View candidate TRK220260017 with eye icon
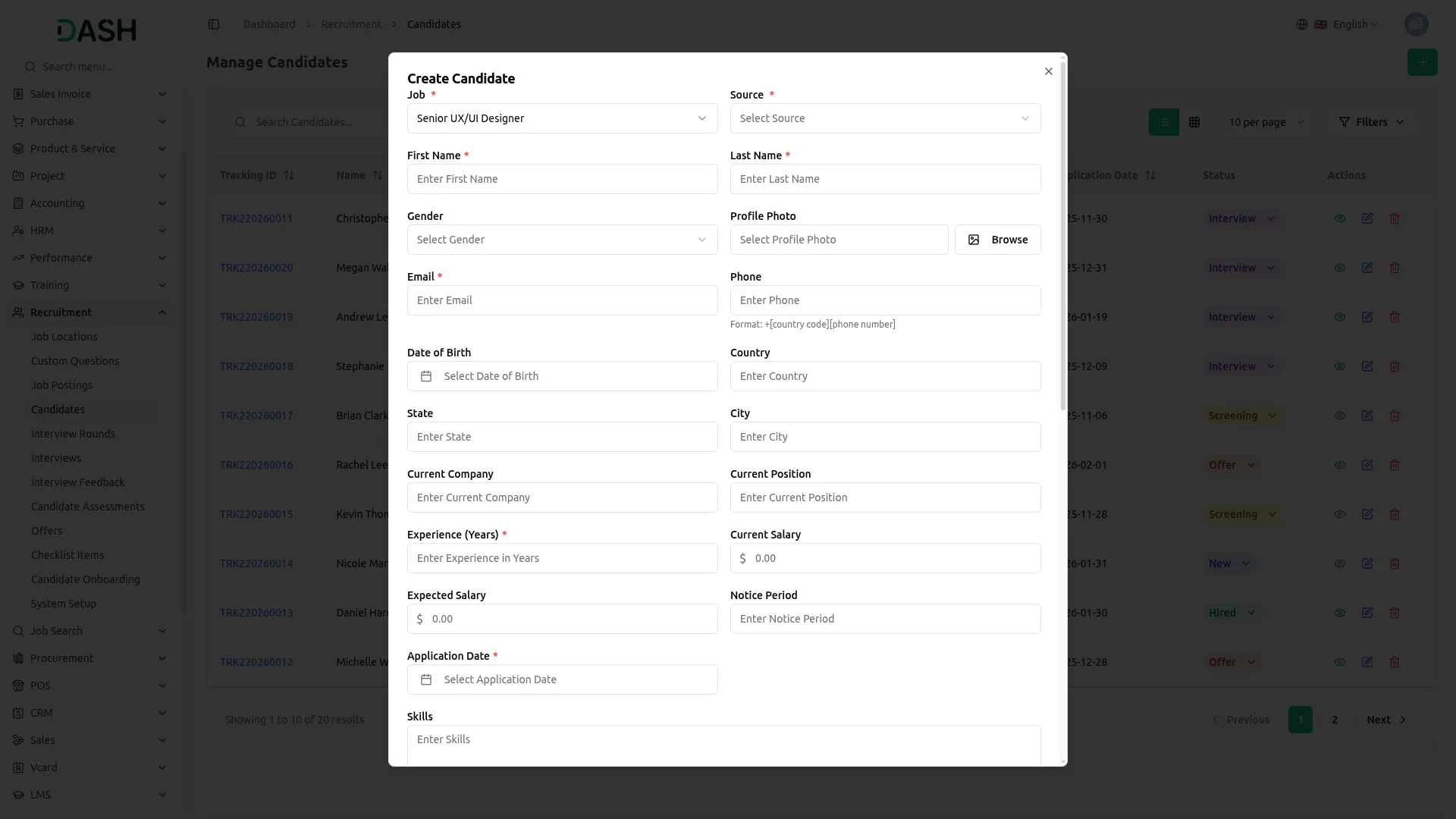 click(1340, 416)
